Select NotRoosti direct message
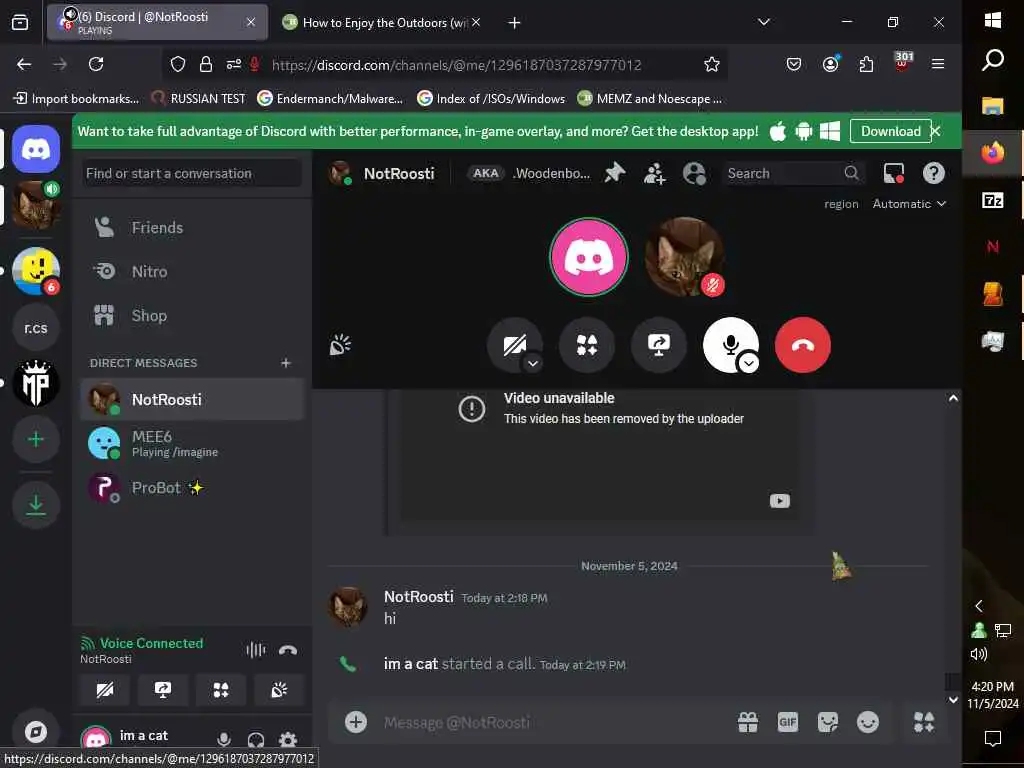Image resolution: width=1024 pixels, height=768 pixels. click(191, 399)
